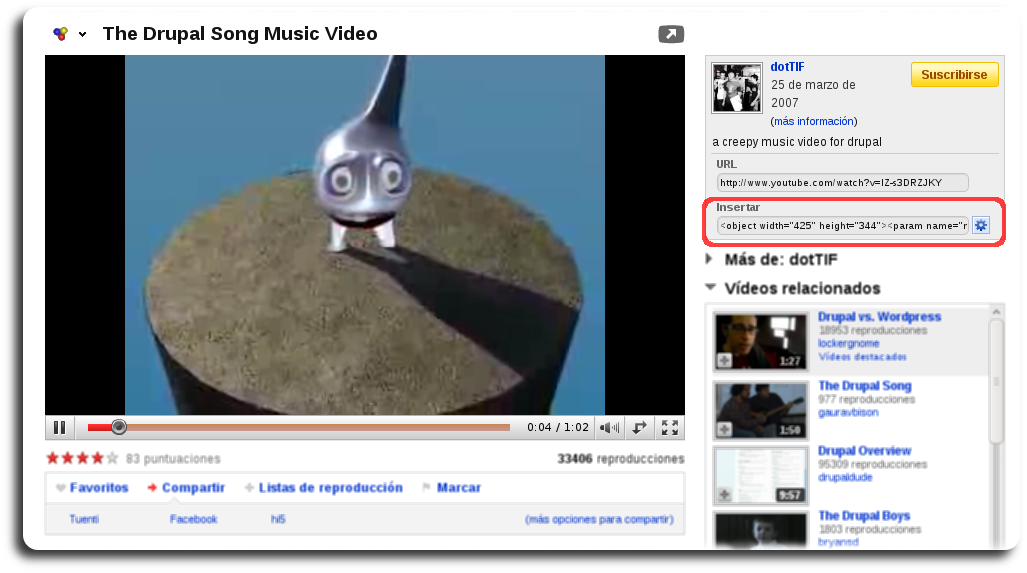Click the video URL text field

coord(842,183)
